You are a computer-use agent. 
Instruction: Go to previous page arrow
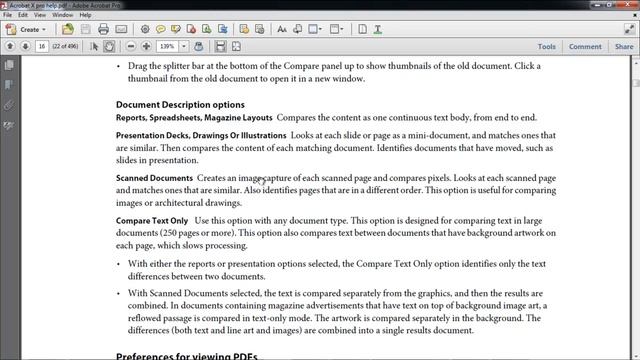(10, 46)
